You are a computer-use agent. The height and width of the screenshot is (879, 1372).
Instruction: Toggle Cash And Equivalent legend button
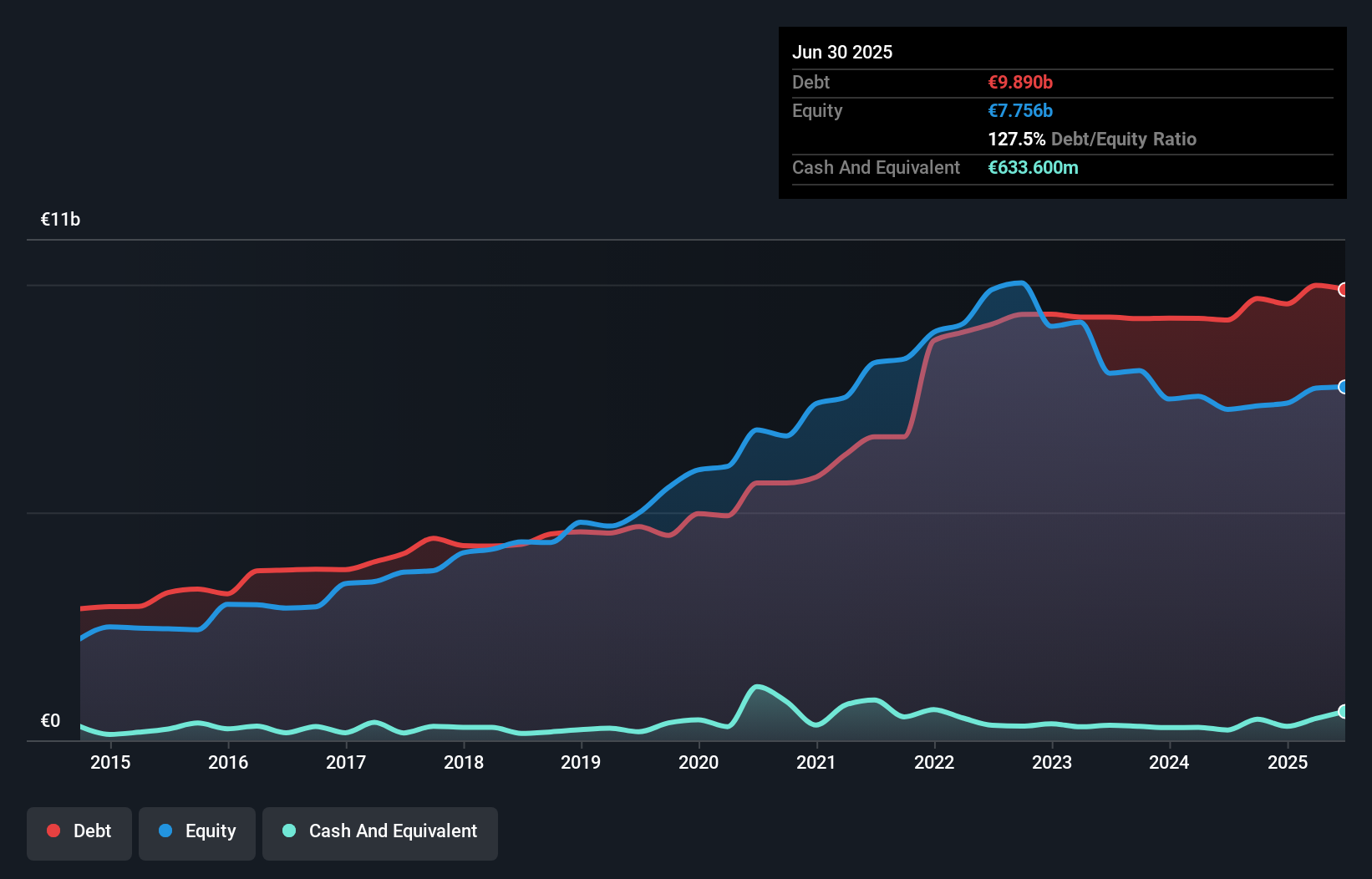(x=380, y=832)
